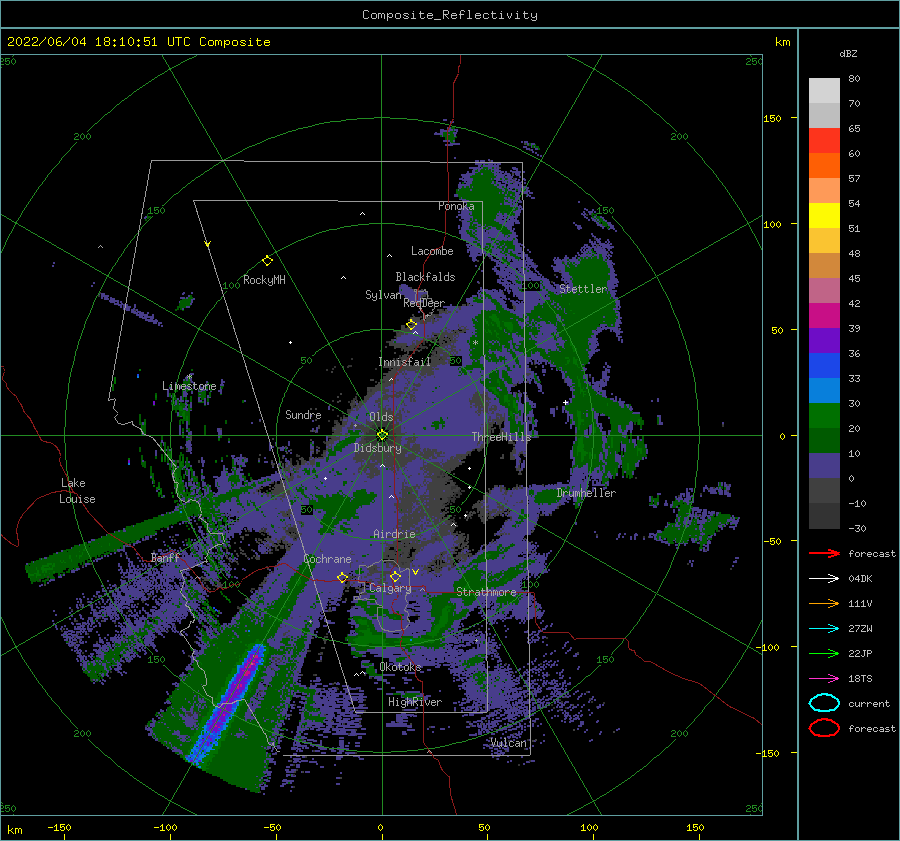The image size is (900, 841).
Task: Select the green 22JP arrow symbol
Action: (x=824, y=653)
